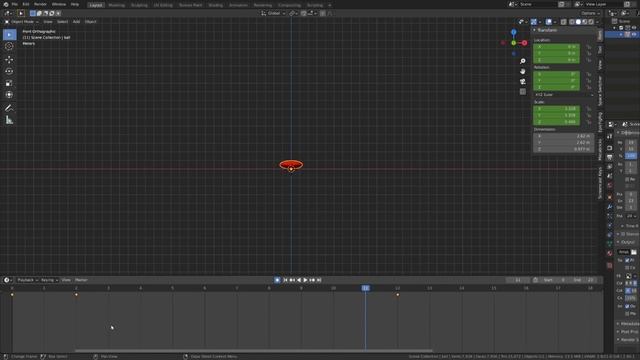Play the animation in reverse
Screen dimensions: 640x360
(299, 280)
